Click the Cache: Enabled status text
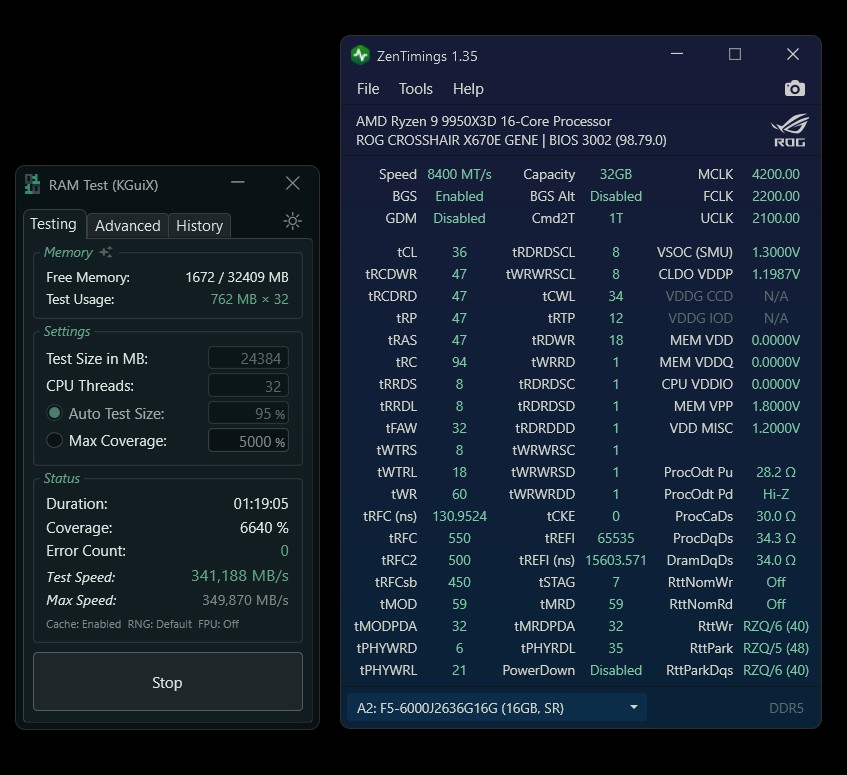 pos(83,624)
